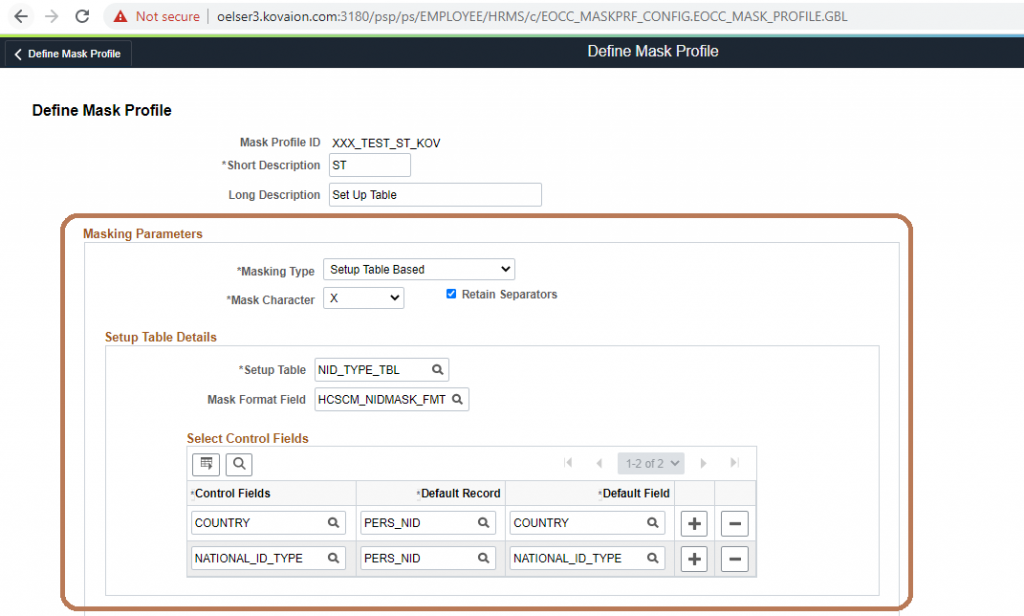Viewport: 1024px width, 616px height.
Task: Click the Define Mask Profile page heading
Action: pos(102,110)
